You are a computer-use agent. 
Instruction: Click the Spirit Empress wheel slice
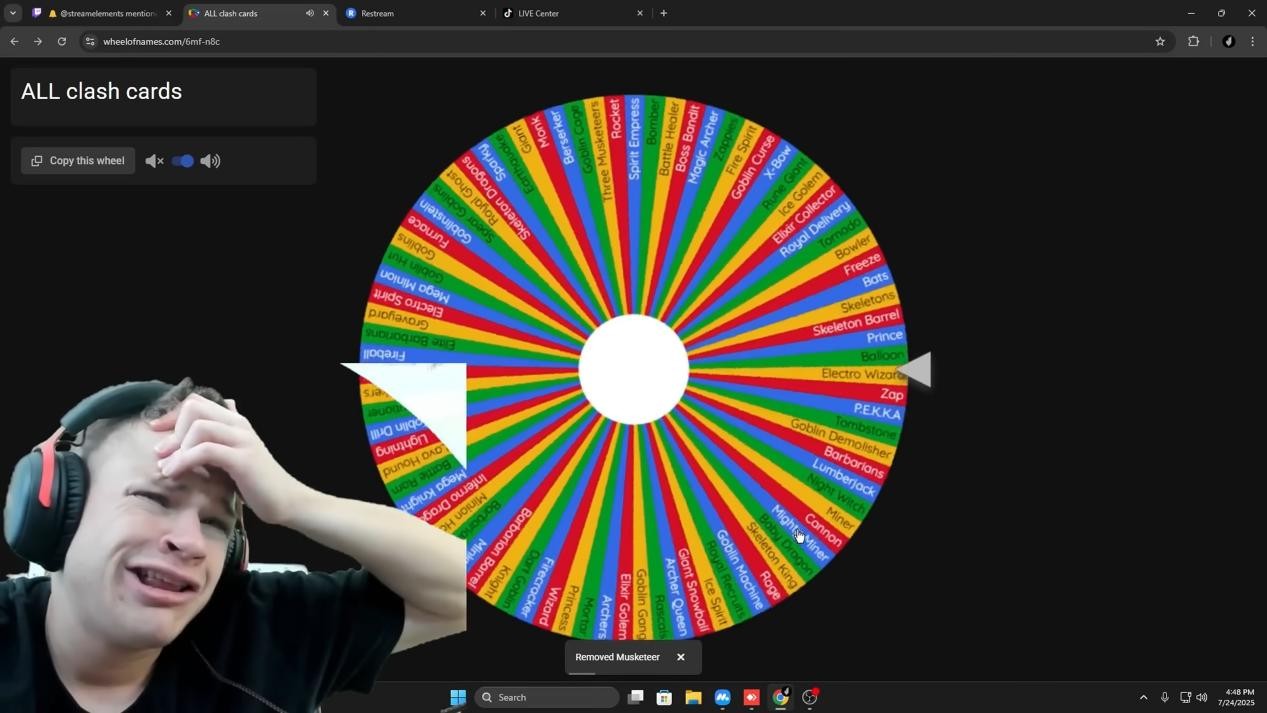coord(634,138)
